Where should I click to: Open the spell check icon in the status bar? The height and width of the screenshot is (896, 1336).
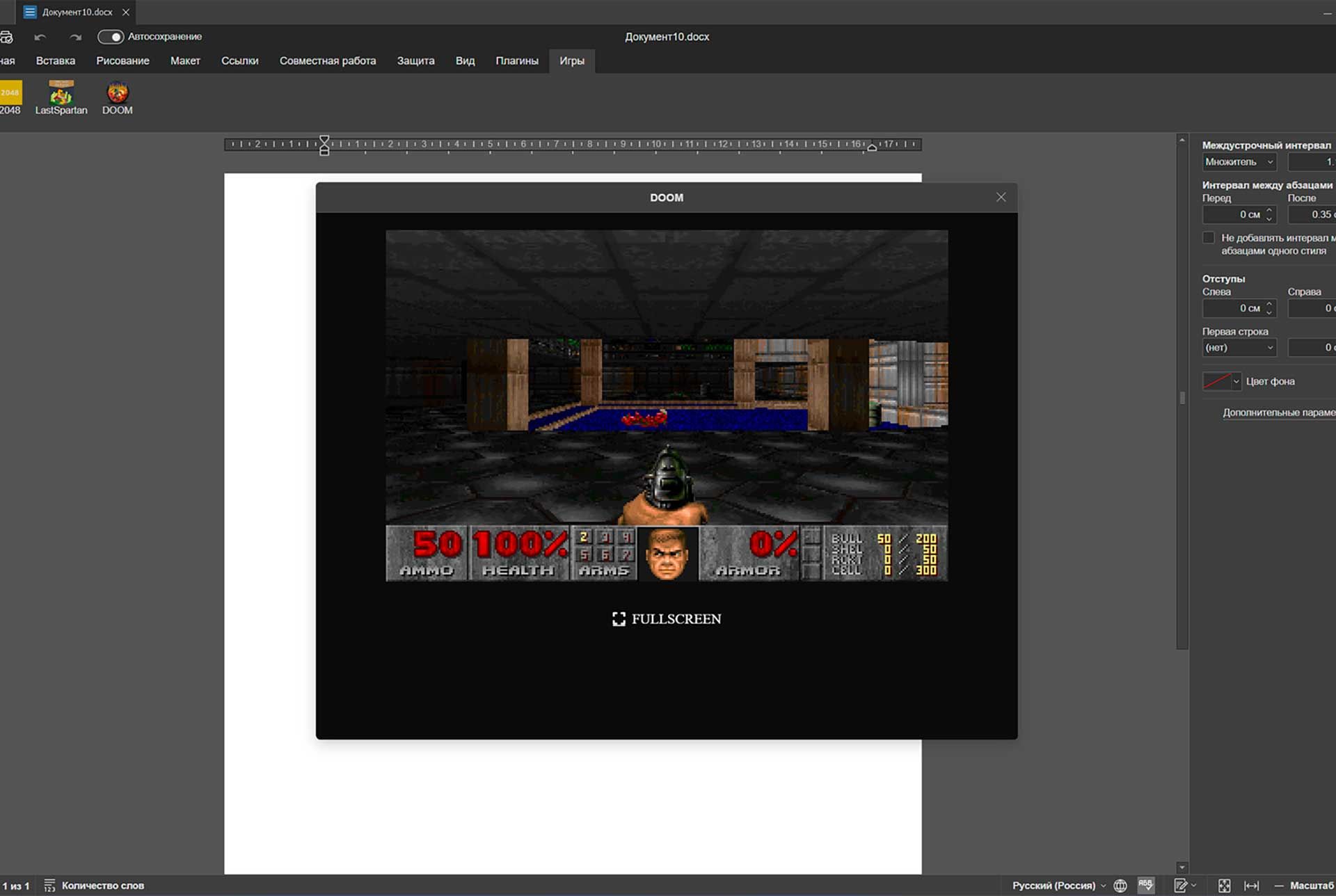[1146, 886]
